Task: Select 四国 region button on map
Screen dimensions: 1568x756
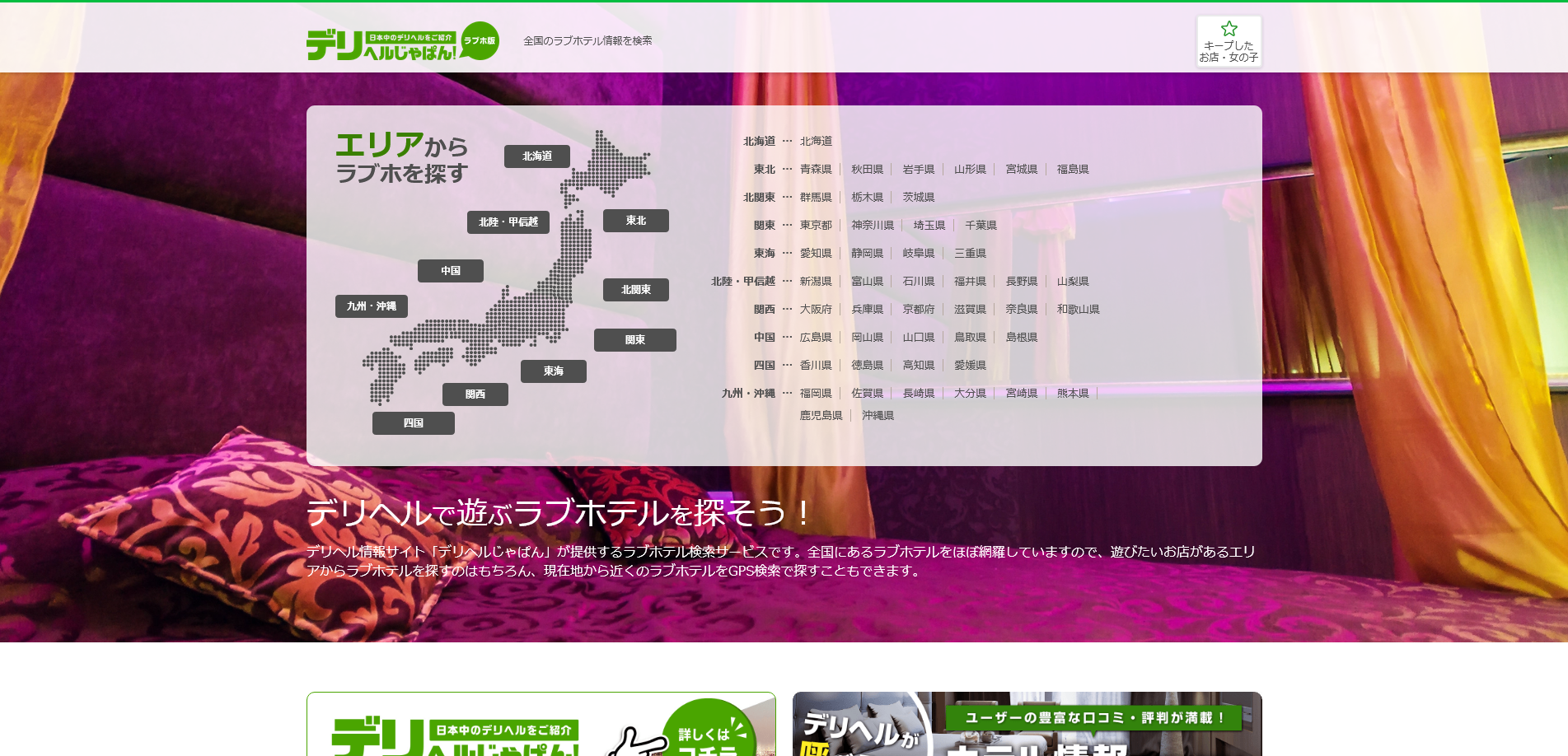Action: click(x=414, y=423)
